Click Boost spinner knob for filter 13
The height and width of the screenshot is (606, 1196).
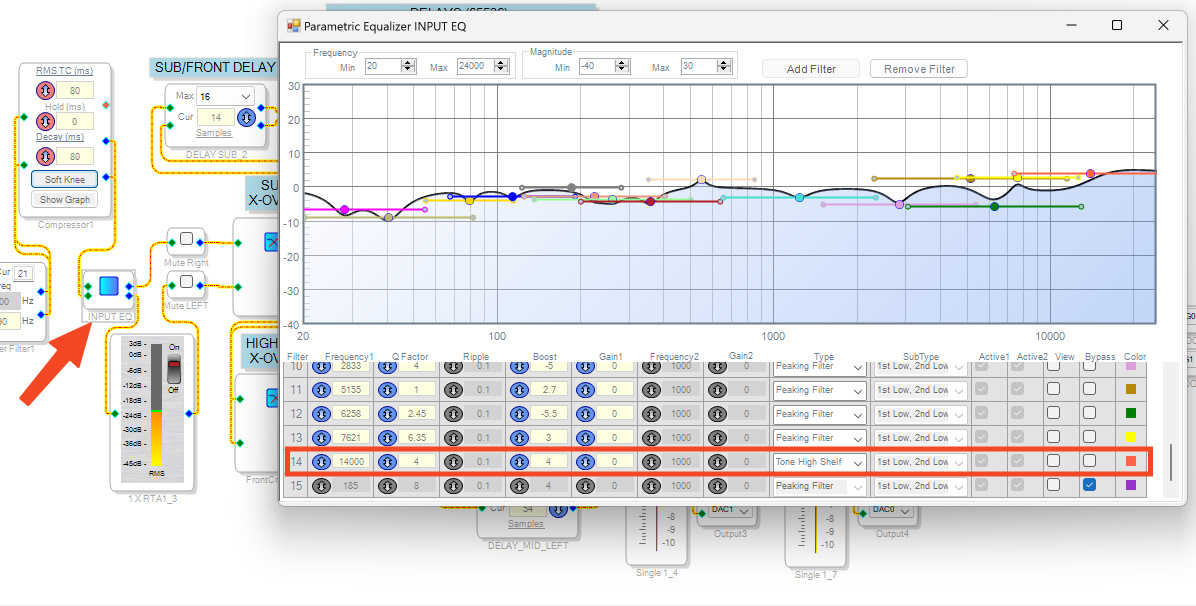(x=519, y=438)
